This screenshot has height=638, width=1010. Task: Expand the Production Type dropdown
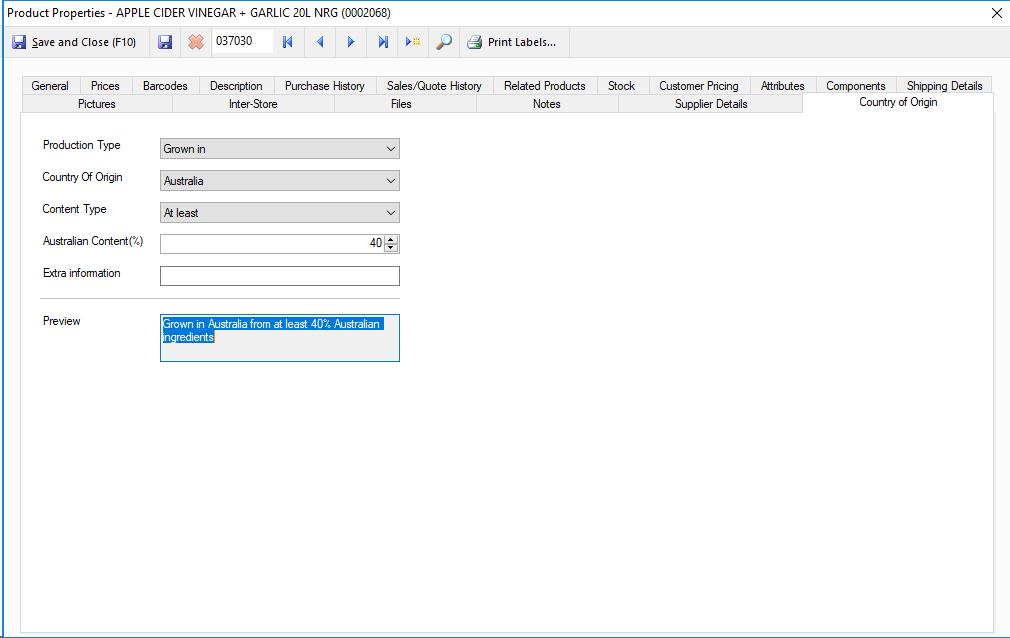click(x=390, y=149)
